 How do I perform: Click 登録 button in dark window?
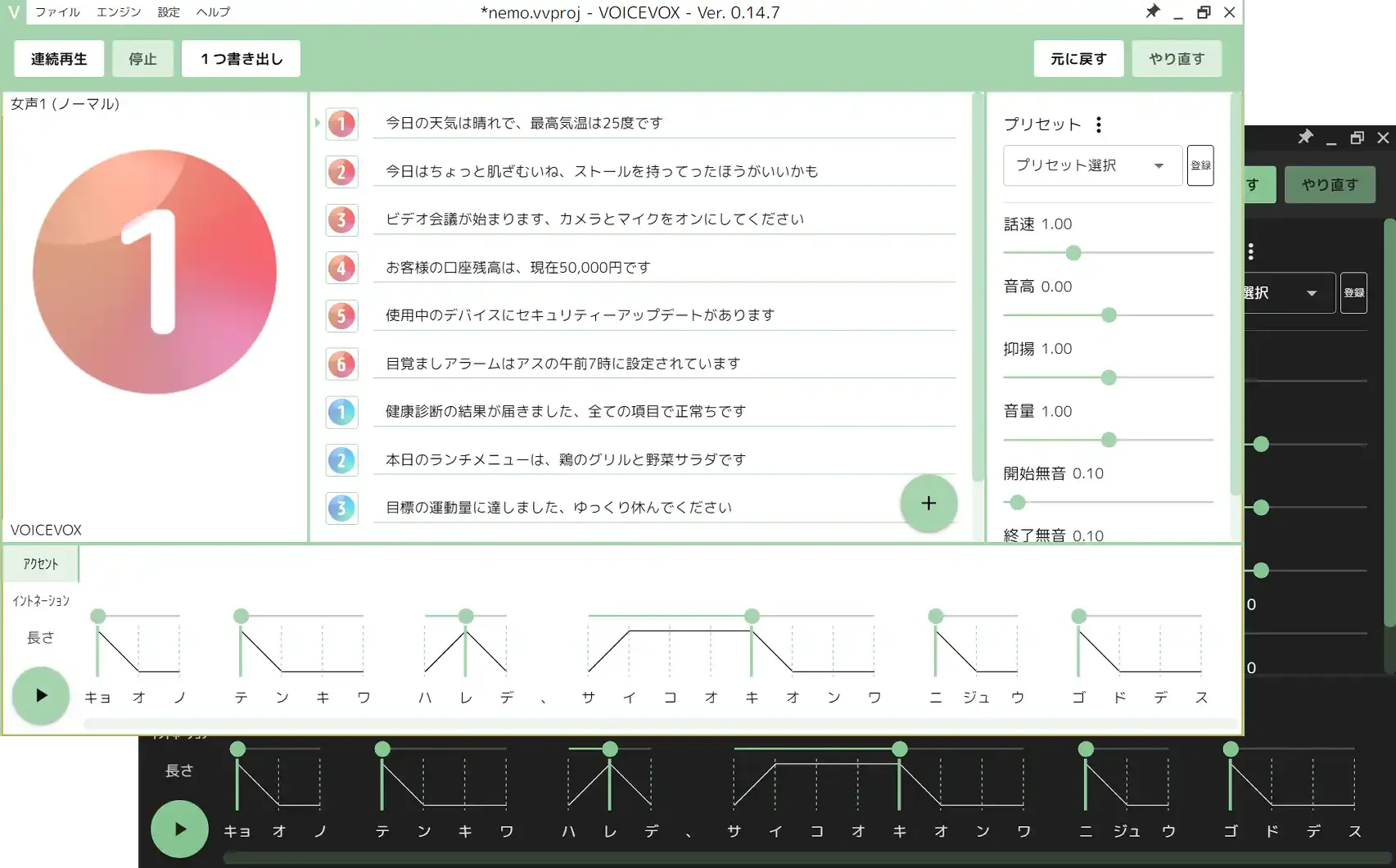click(1353, 292)
